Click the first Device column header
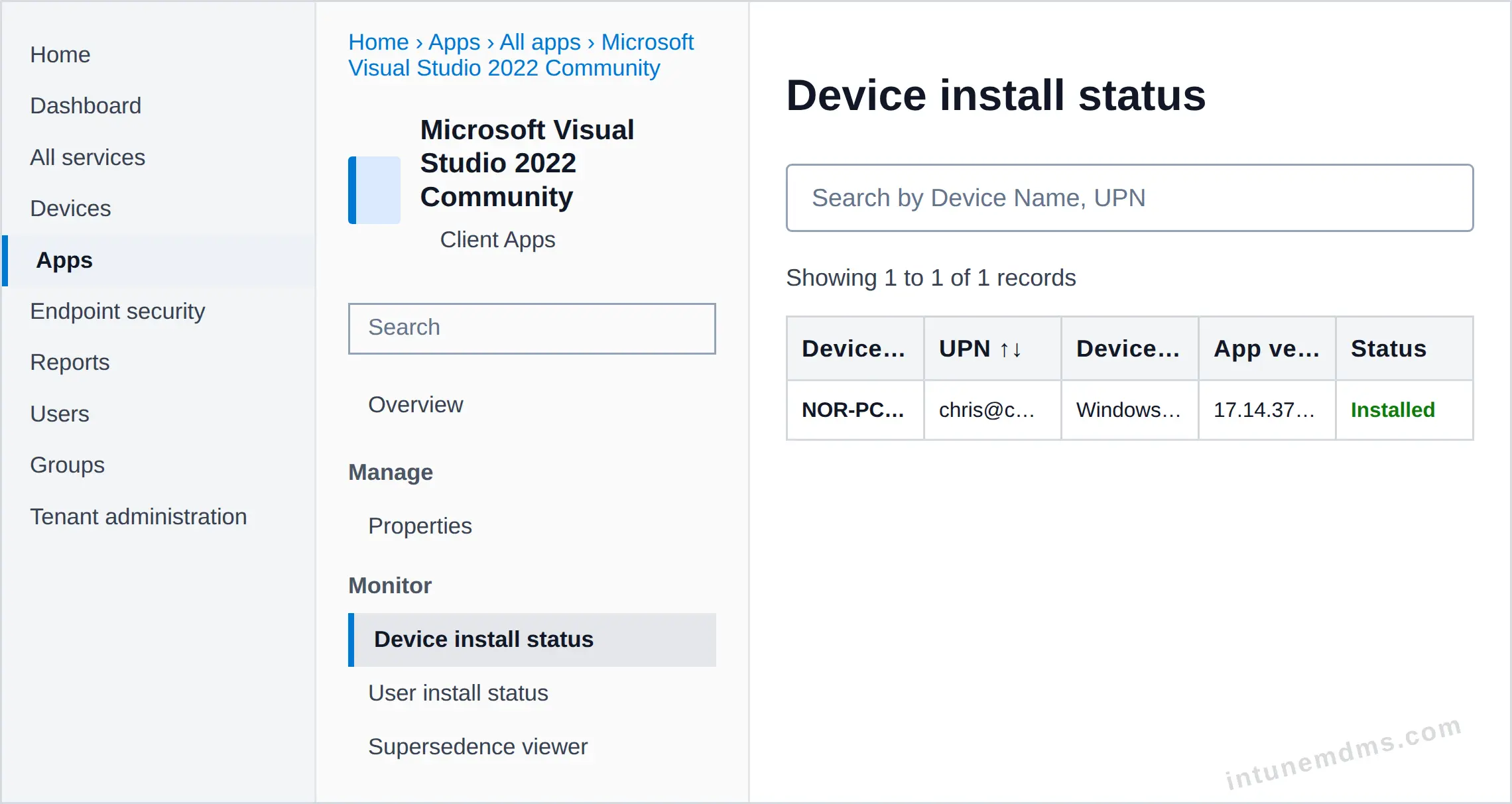Viewport: 1512px width, 804px height. (855, 349)
